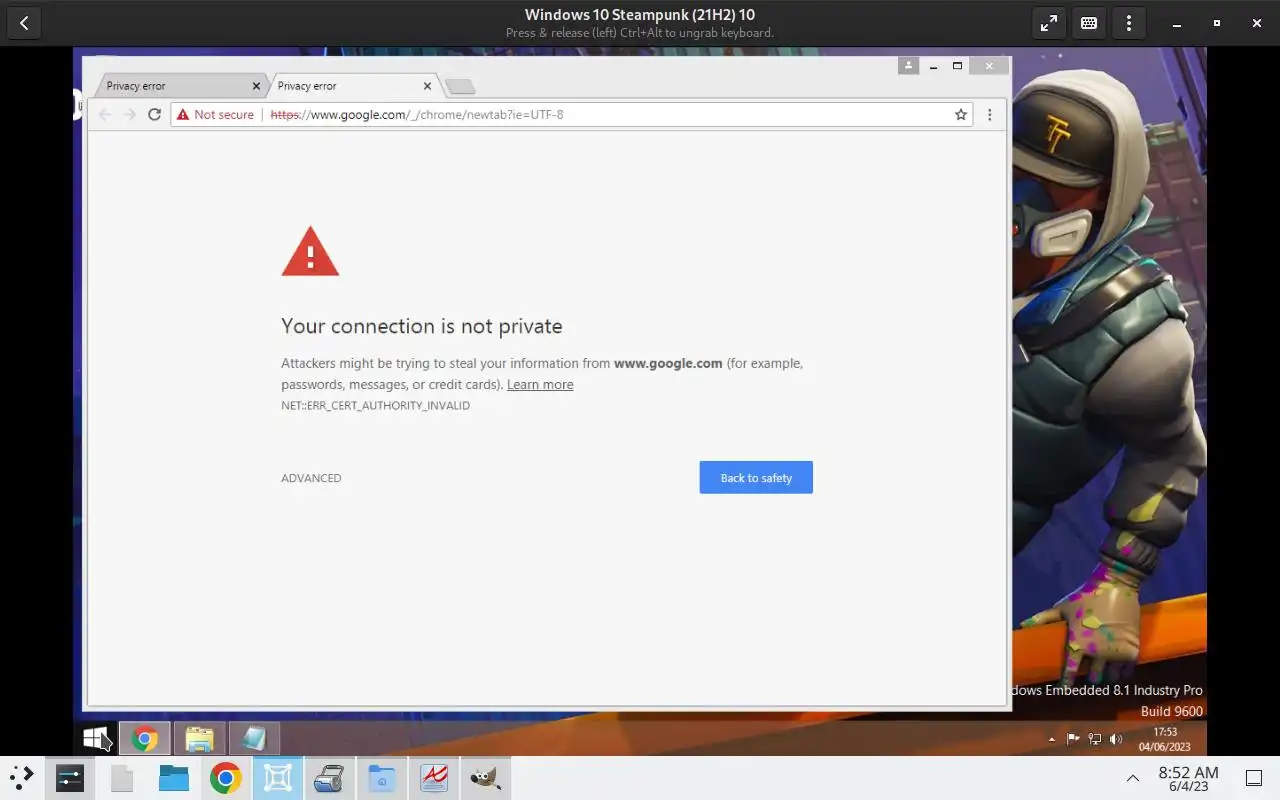Open the keyboard shortcuts menu in Boxes
Viewport: 1280px width, 800px height.
pyautogui.click(x=1089, y=23)
